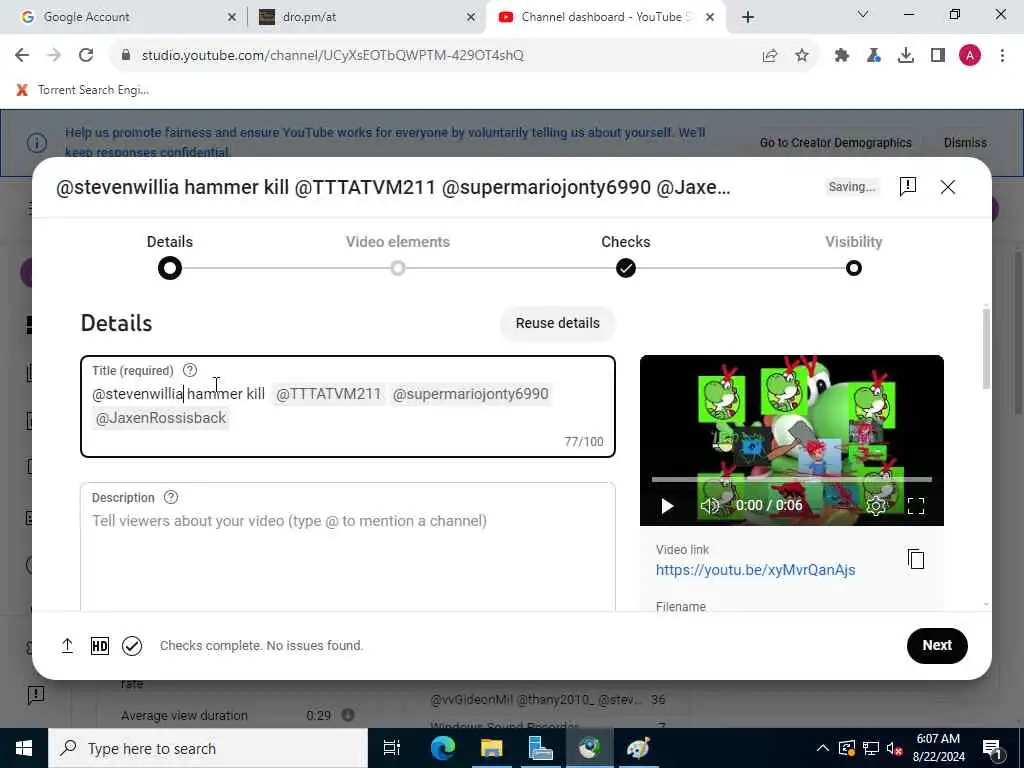Click the browser address bar URL
The image size is (1024, 768).
pos(332,56)
